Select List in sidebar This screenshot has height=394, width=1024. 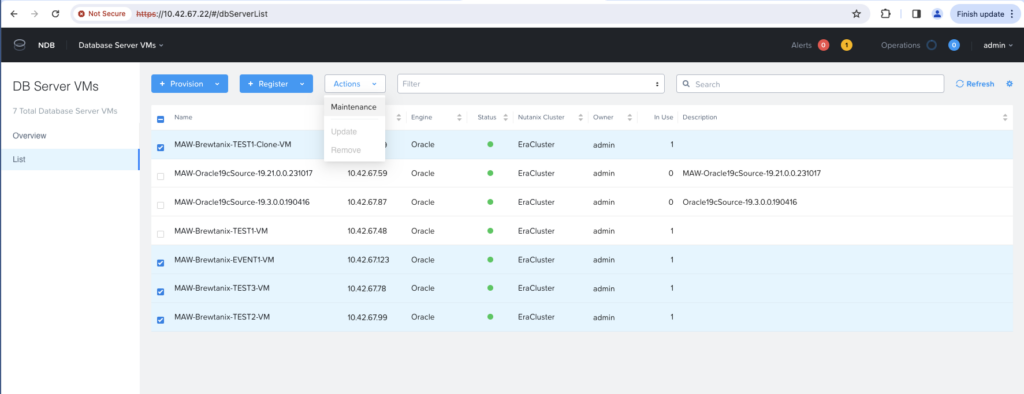pyautogui.click(x=70, y=159)
